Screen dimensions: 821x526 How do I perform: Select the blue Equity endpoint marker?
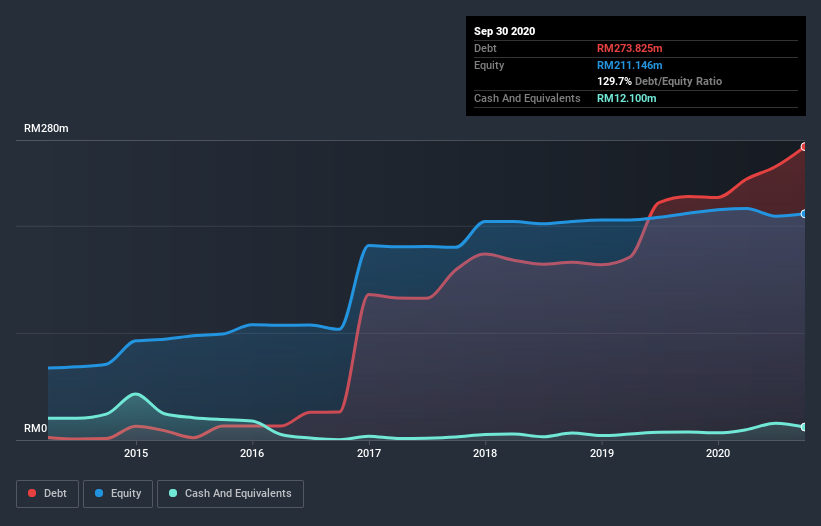[x=804, y=214]
